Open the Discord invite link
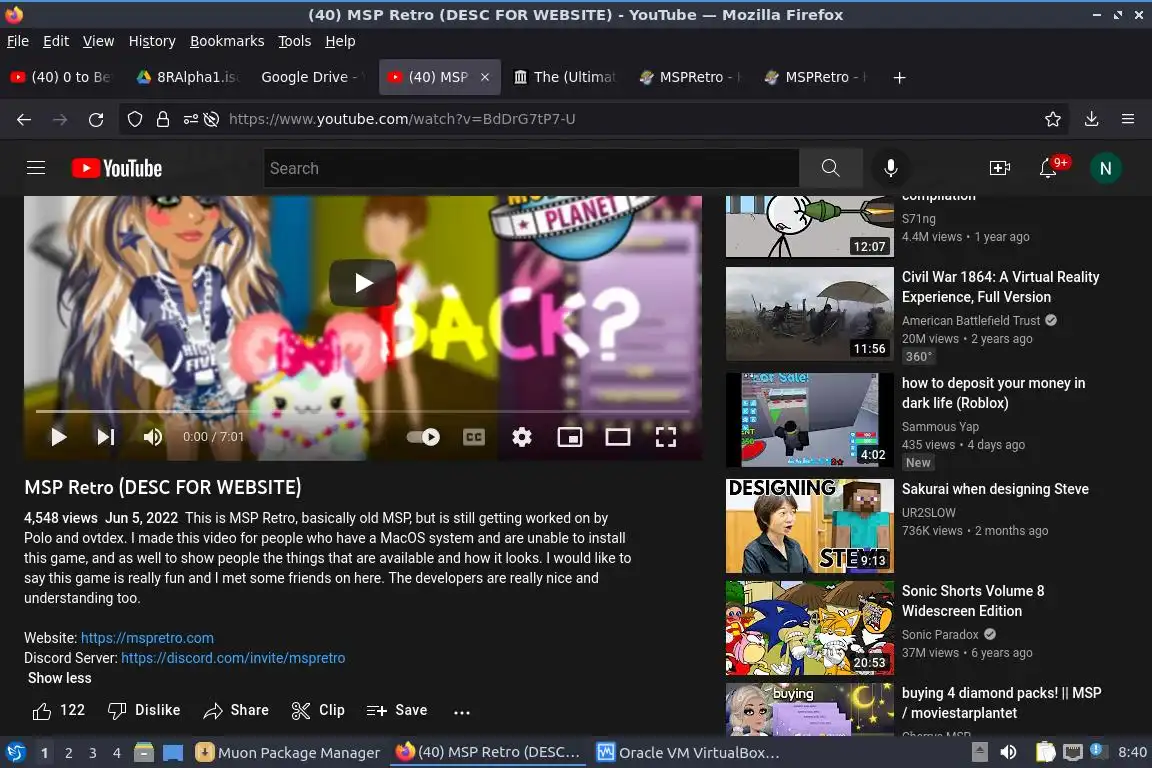 point(233,658)
